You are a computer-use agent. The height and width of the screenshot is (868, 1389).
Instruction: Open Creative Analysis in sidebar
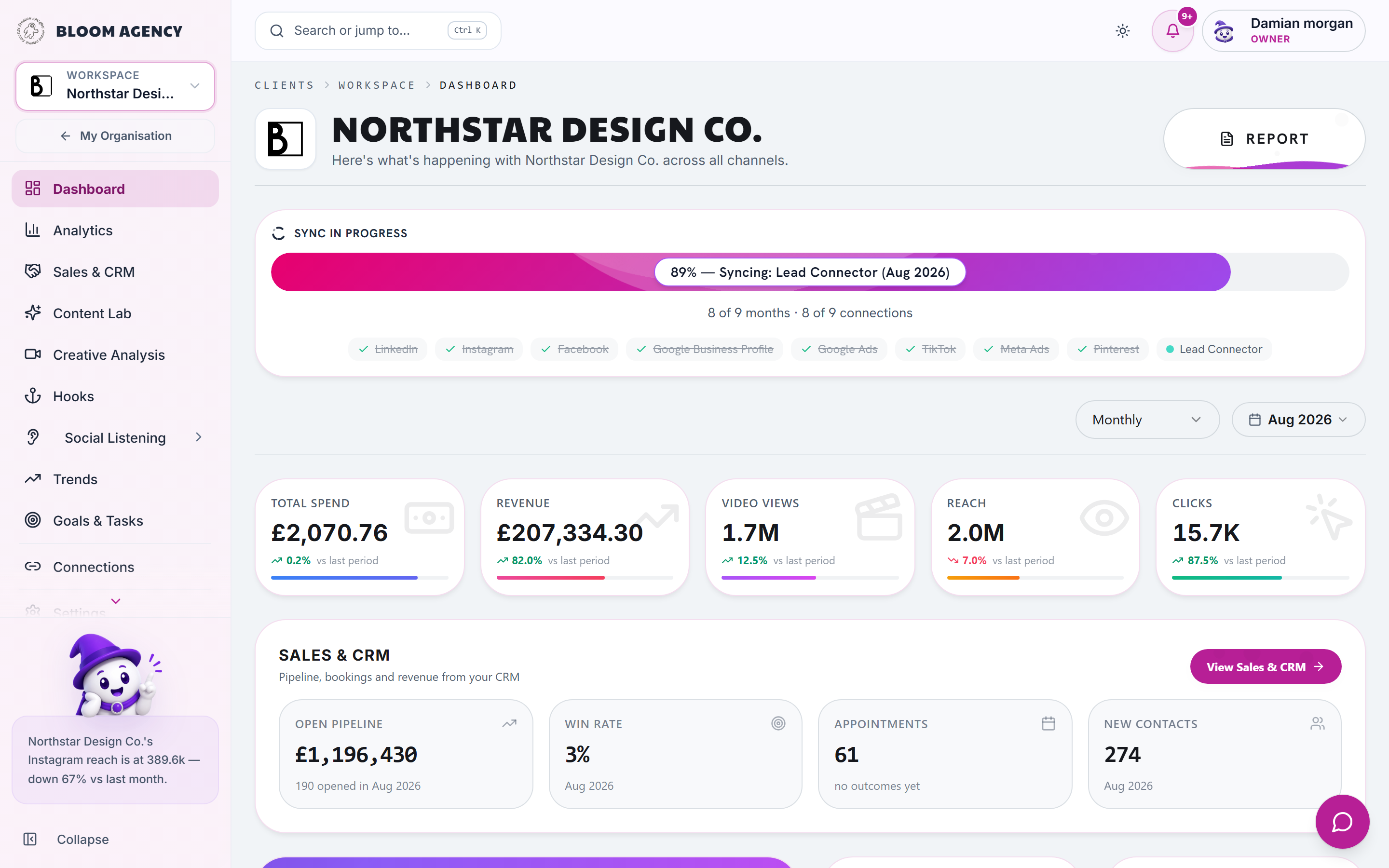click(x=115, y=355)
